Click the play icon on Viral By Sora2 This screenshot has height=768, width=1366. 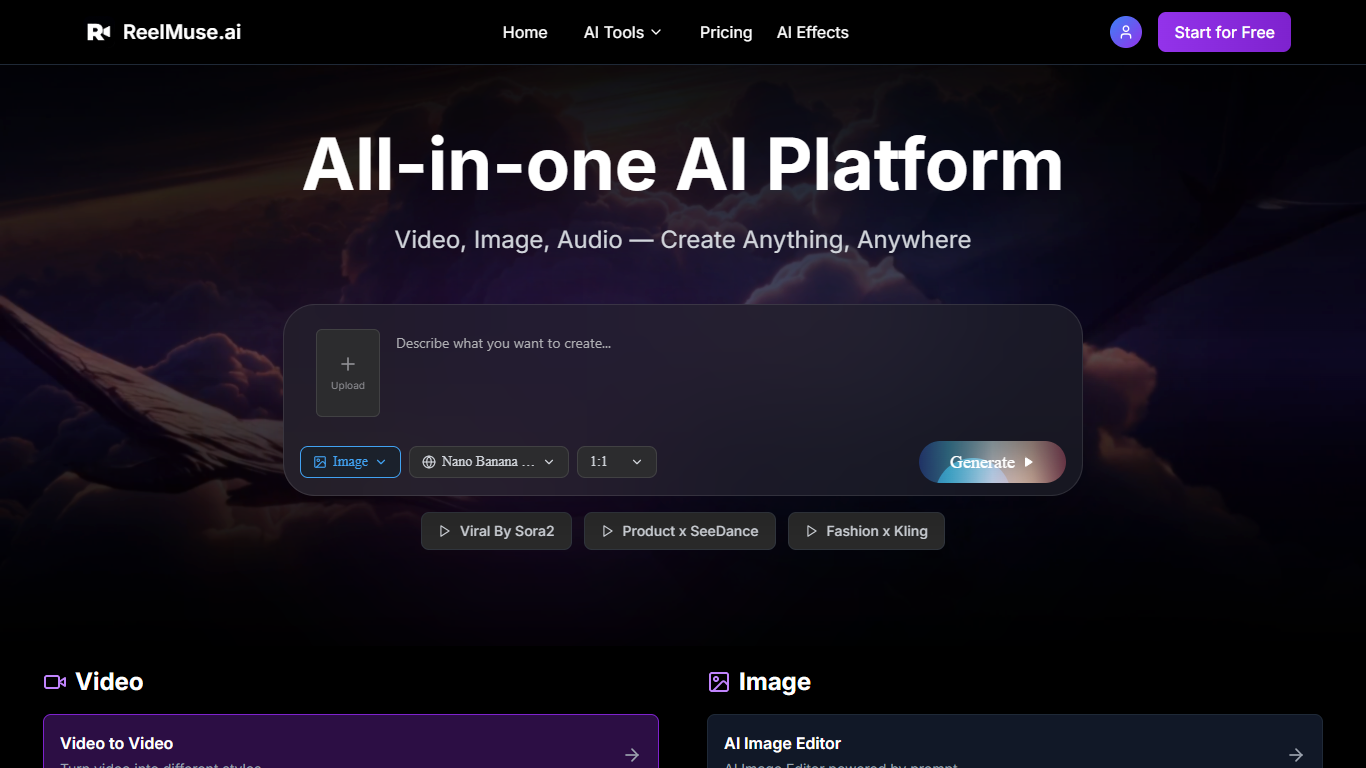coord(445,530)
